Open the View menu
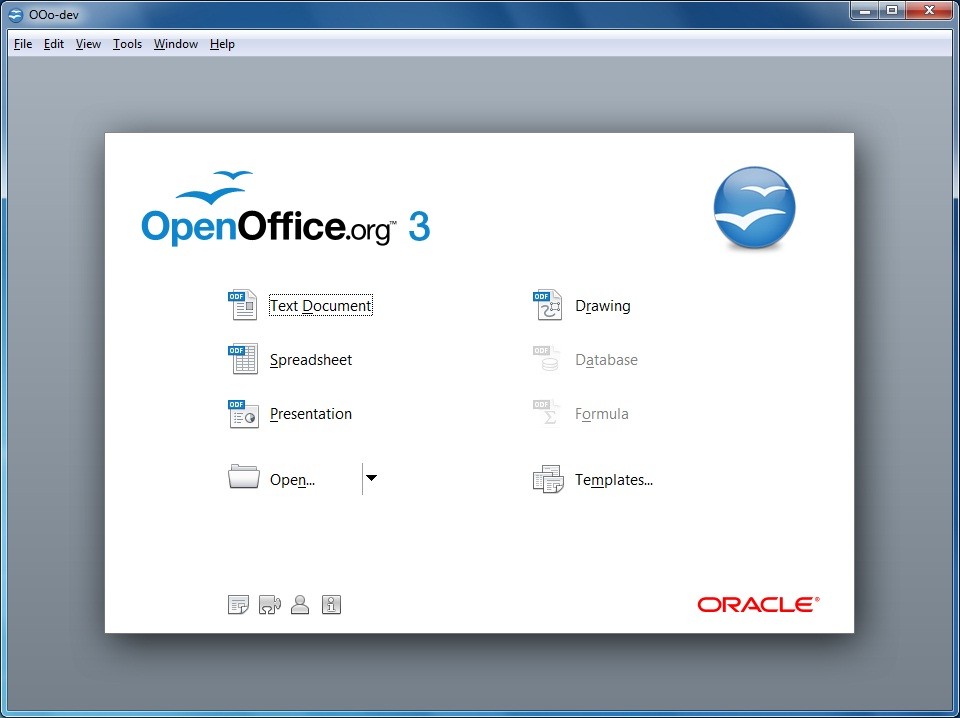This screenshot has width=960, height=718. (88, 44)
